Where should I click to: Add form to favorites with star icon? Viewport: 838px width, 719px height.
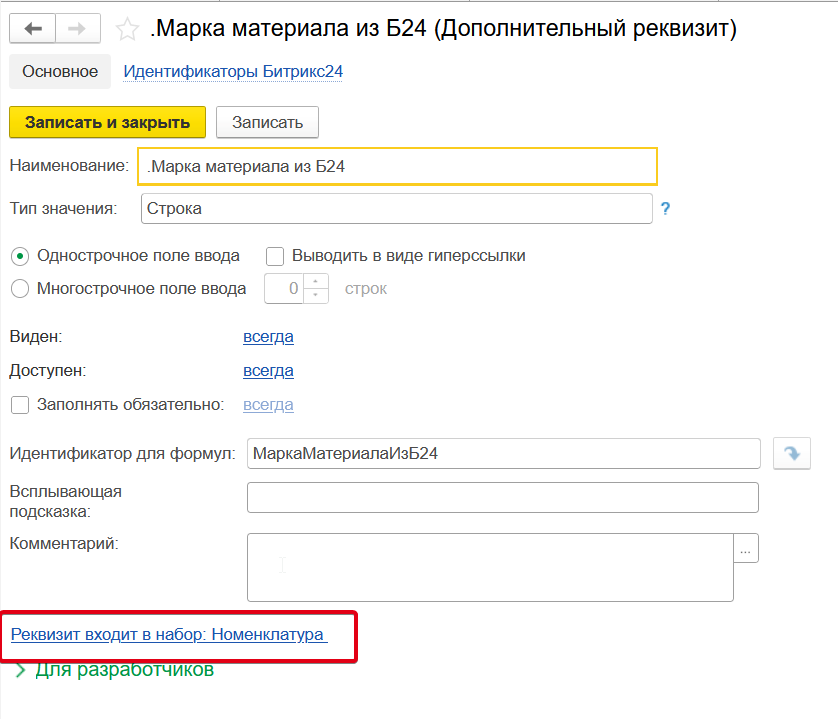pyautogui.click(x=127, y=30)
